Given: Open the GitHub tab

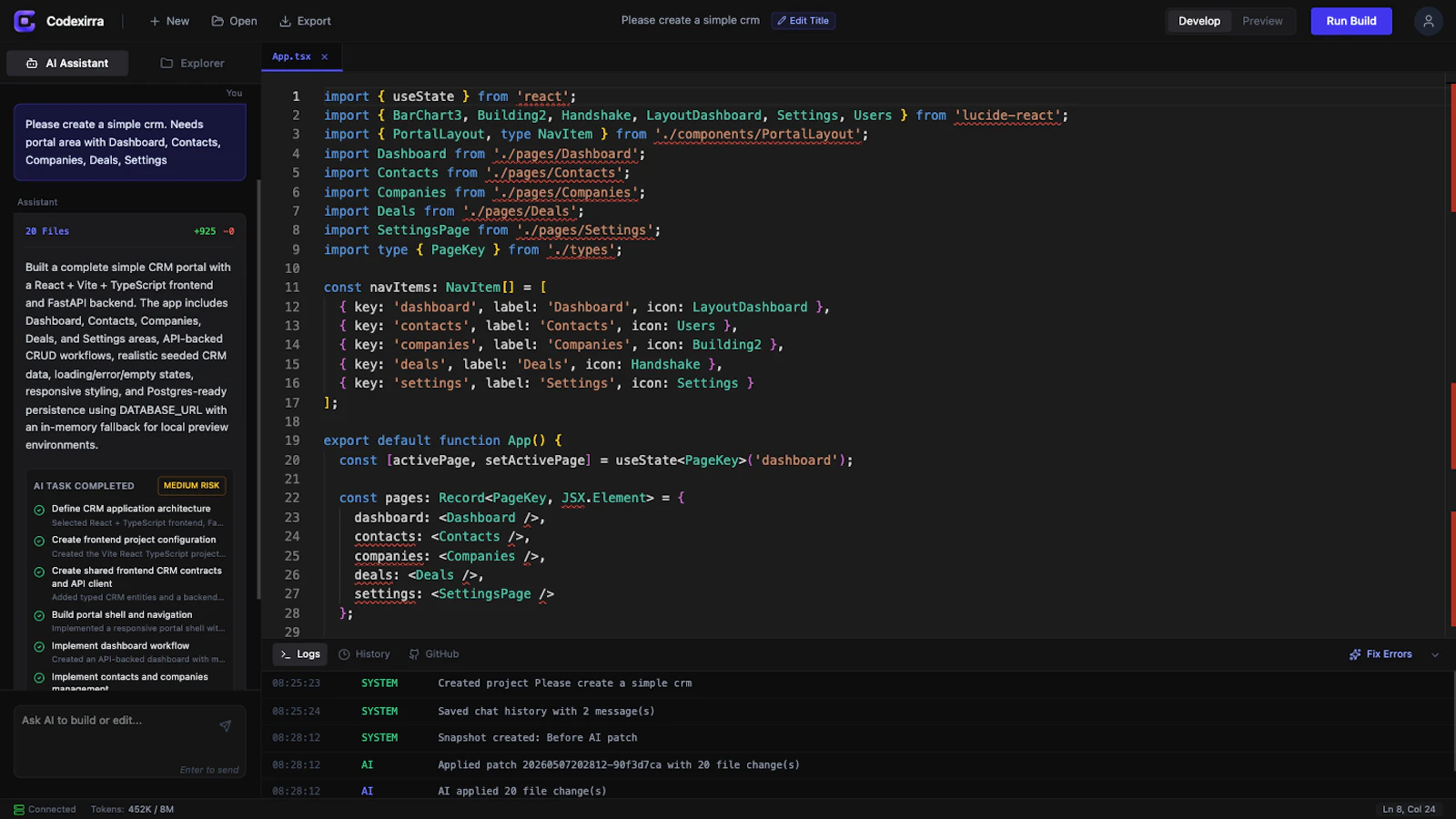Looking at the screenshot, I should [x=434, y=654].
